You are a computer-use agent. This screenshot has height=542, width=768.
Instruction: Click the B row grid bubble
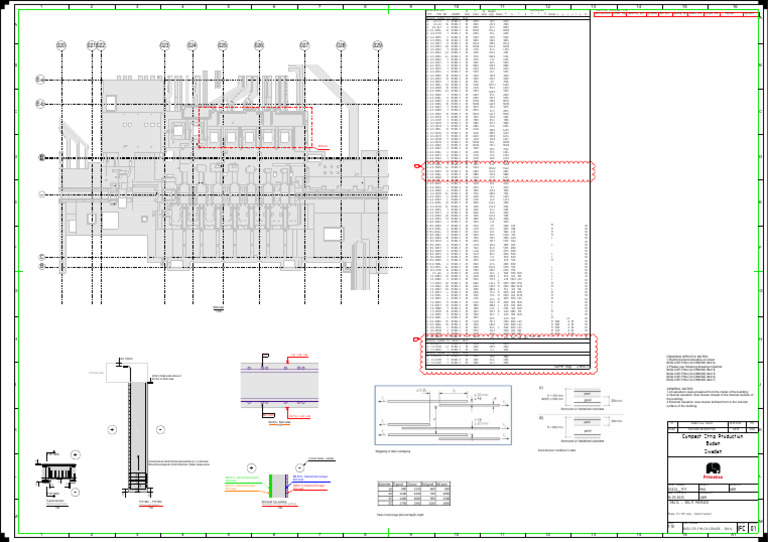point(42,267)
